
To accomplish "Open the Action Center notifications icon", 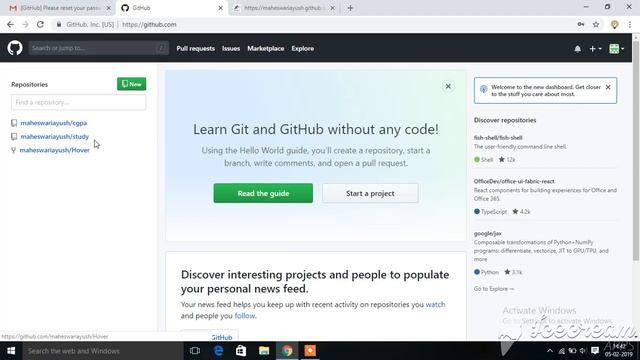I will coord(595,351).
